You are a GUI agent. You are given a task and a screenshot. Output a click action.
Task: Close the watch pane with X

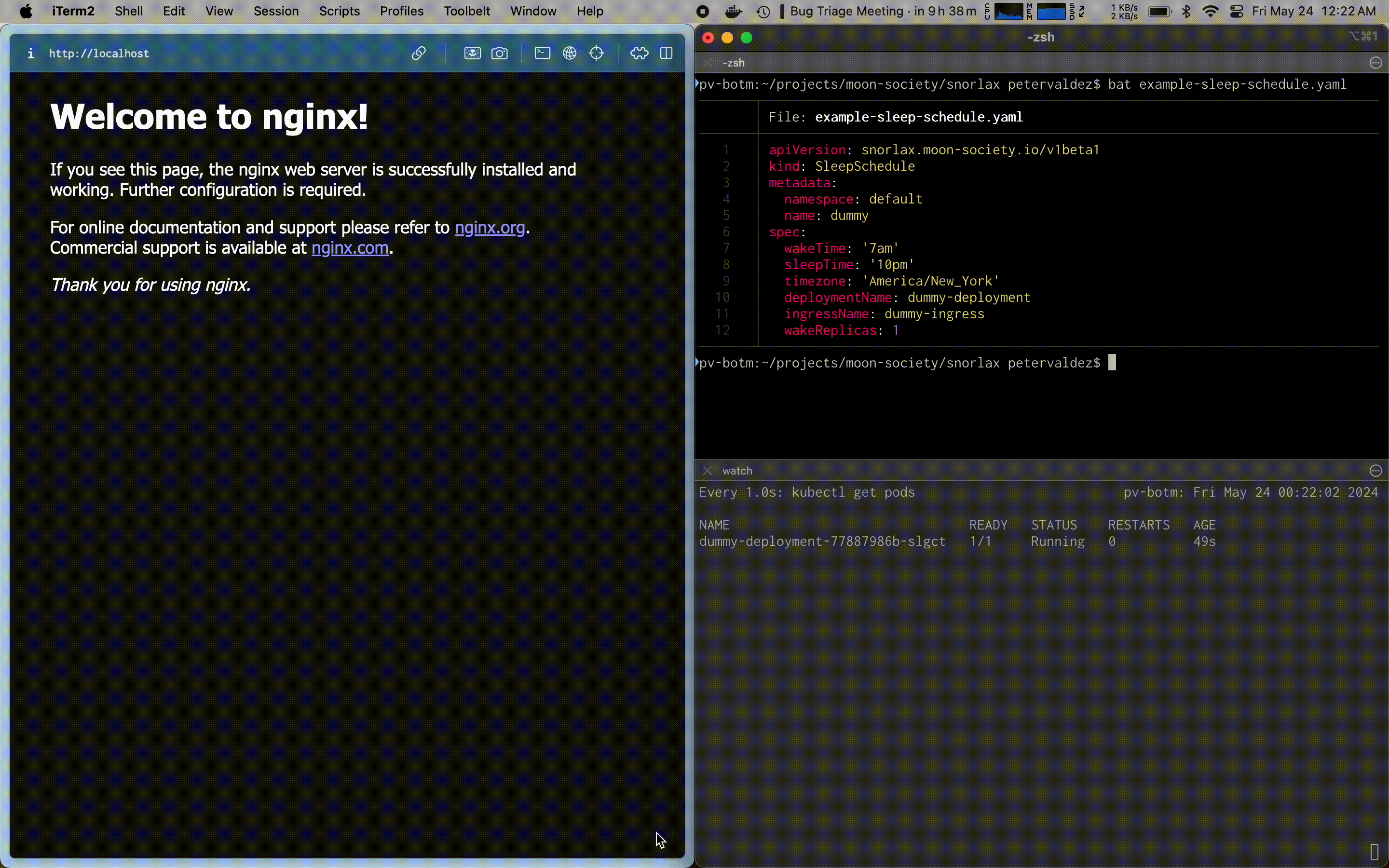pyautogui.click(x=708, y=471)
